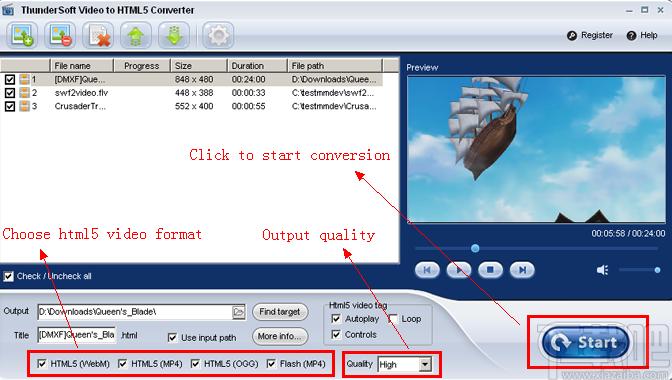The height and width of the screenshot is (380, 672).
Task: Disable the Autoplay video tag option
Action: coord(336,319)
